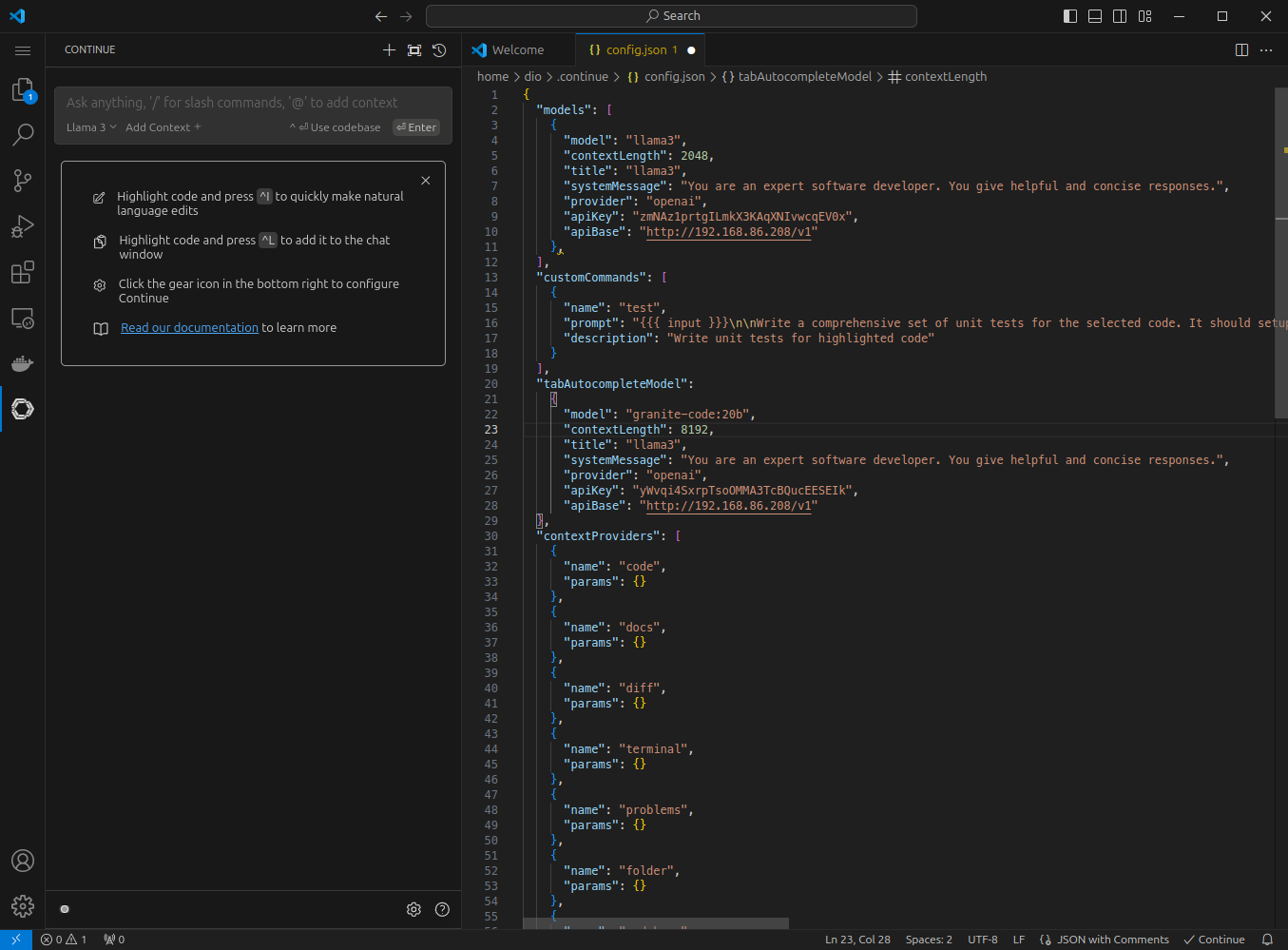This screenshot has height=950, width=1288.
Task: Open the Docker view icon
Action: coord(22,363)
